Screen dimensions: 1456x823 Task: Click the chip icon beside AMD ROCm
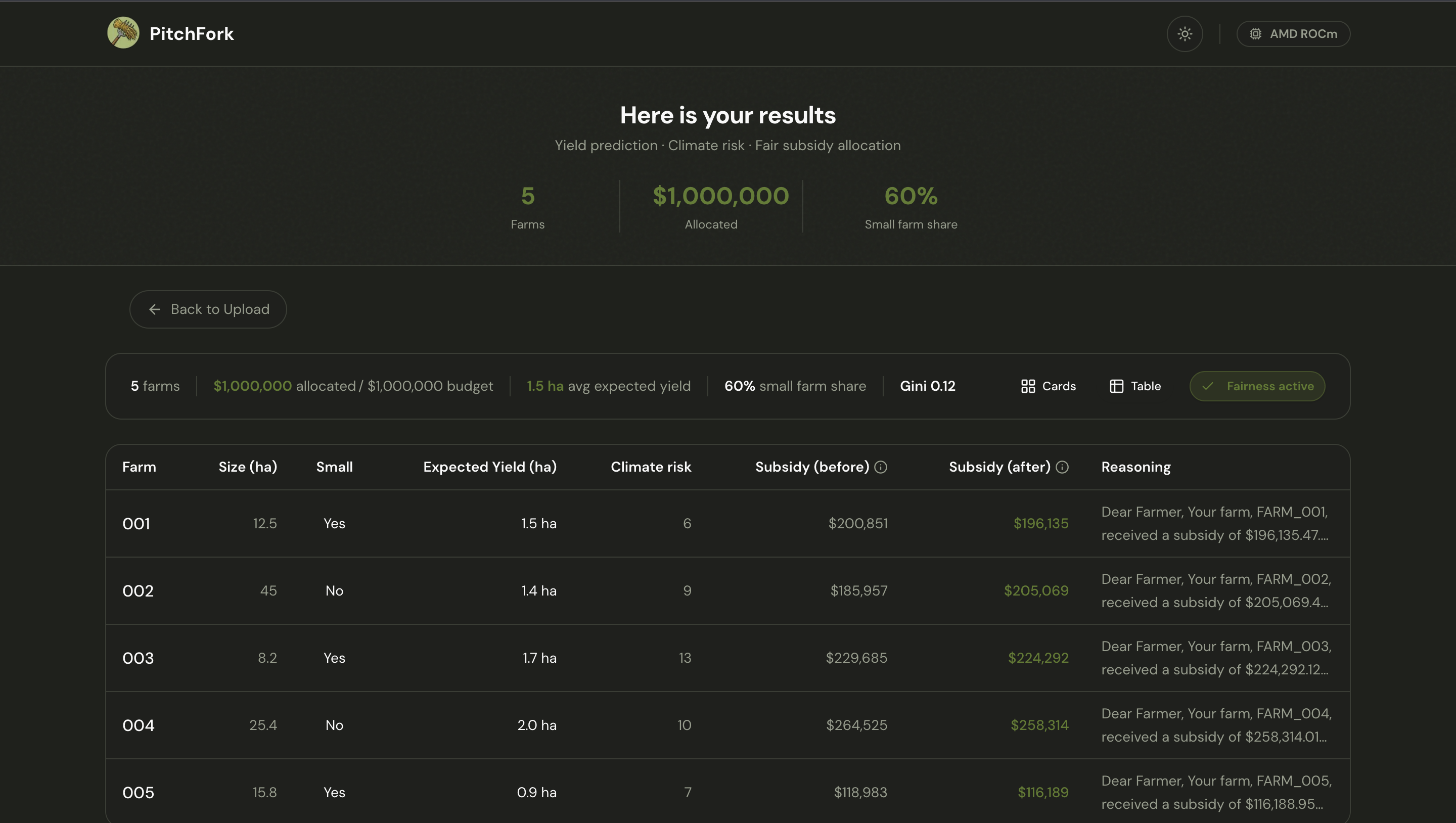coord(1255,34)
